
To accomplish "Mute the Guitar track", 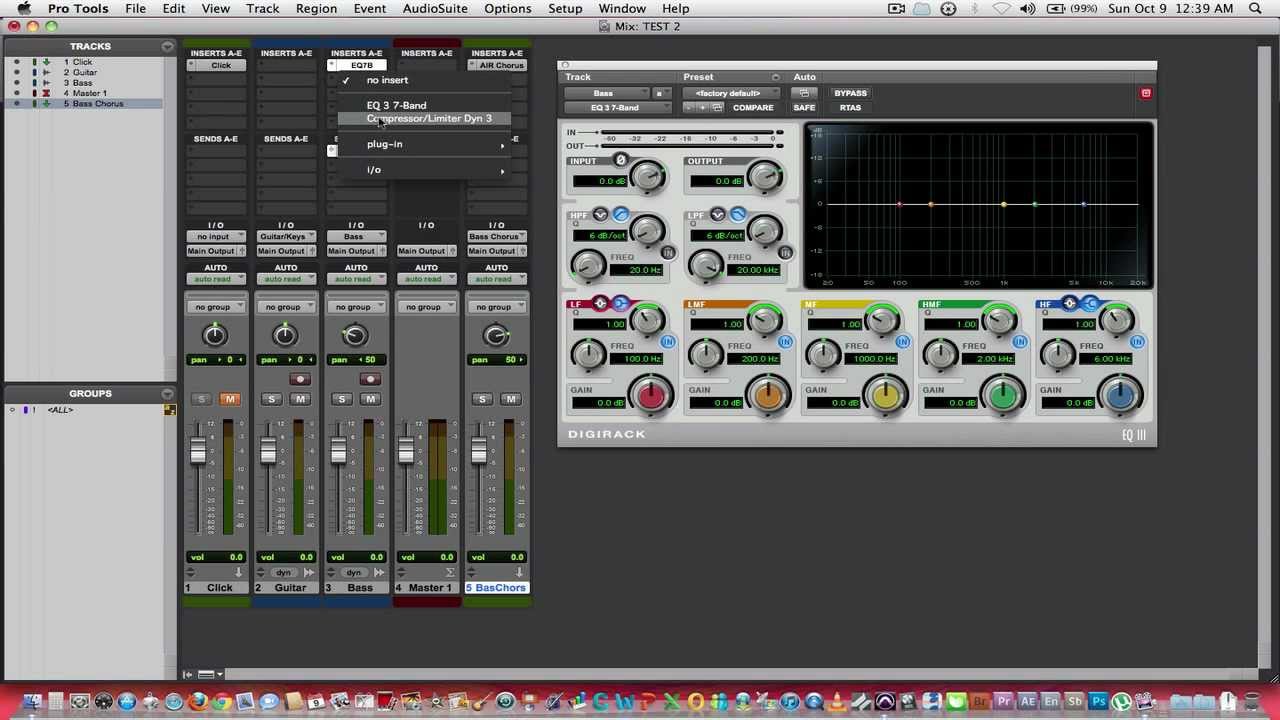I will click(x=300, y=399).
